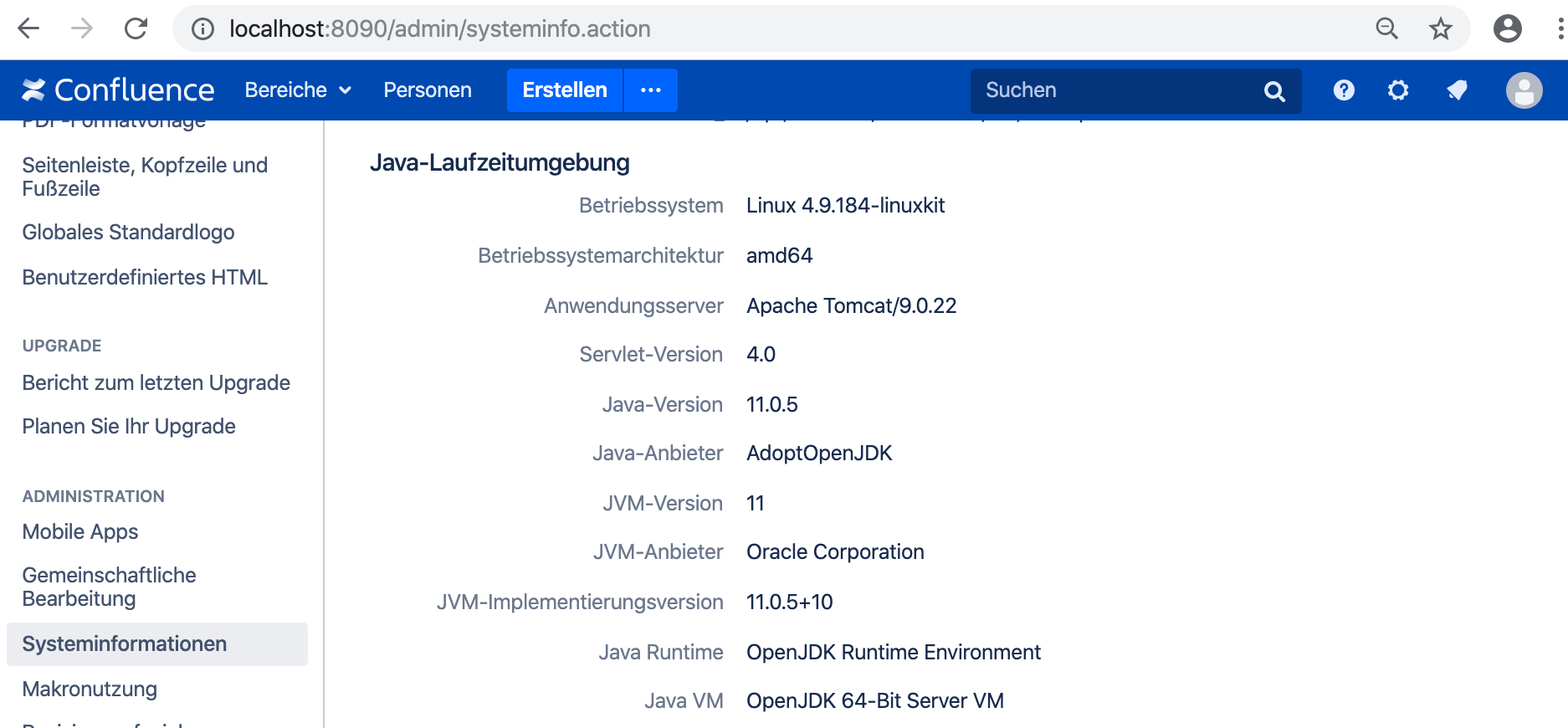Click the Erstellen button

[x=565, y=90]
